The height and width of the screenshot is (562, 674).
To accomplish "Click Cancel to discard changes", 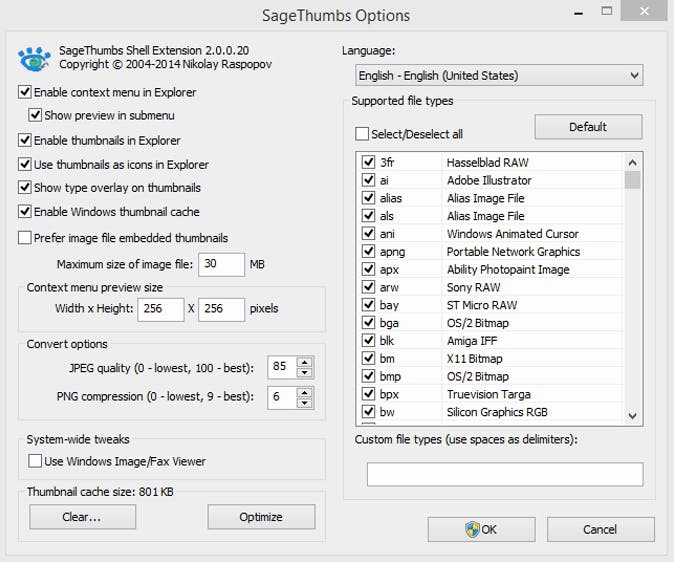I will [600, 529].
